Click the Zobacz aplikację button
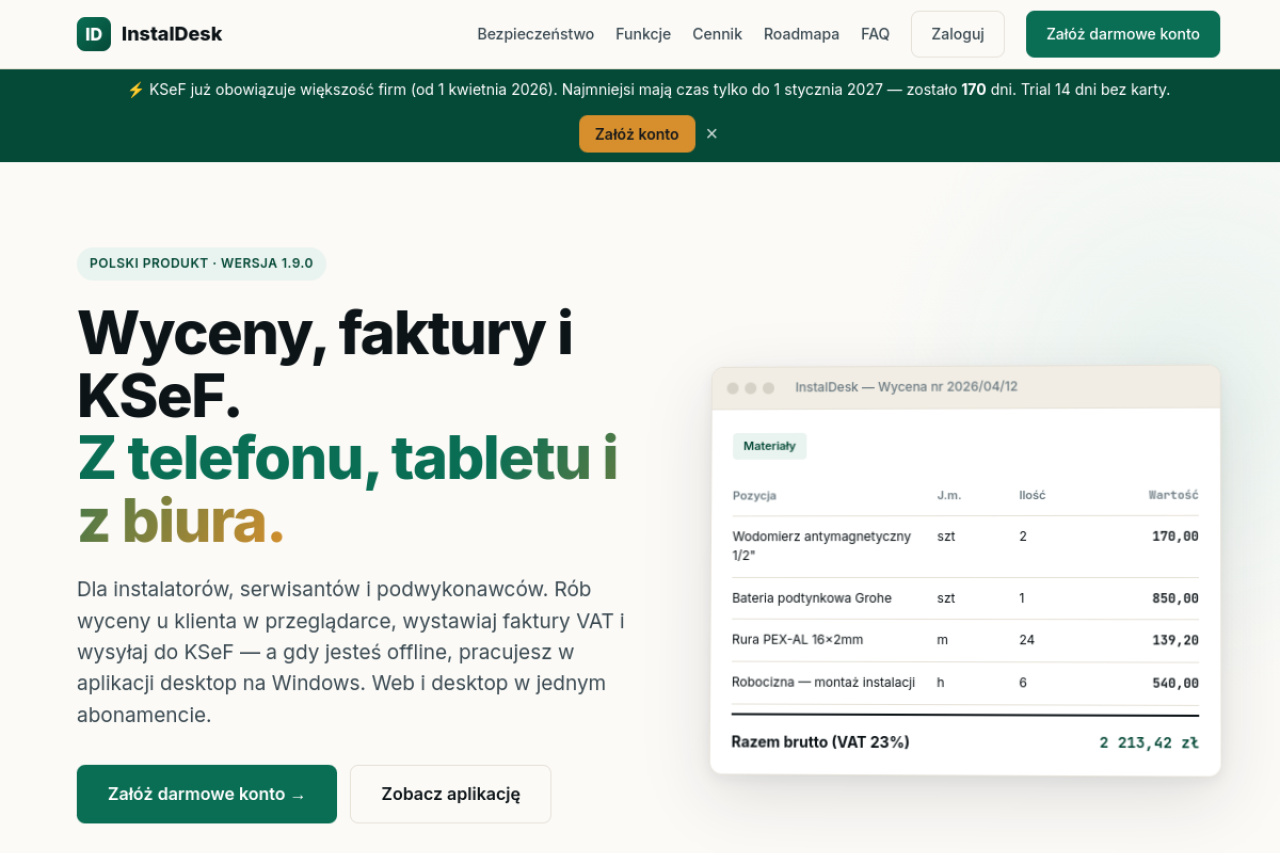The height and width of the screenshot is (853, 1280). coord(450,794)
